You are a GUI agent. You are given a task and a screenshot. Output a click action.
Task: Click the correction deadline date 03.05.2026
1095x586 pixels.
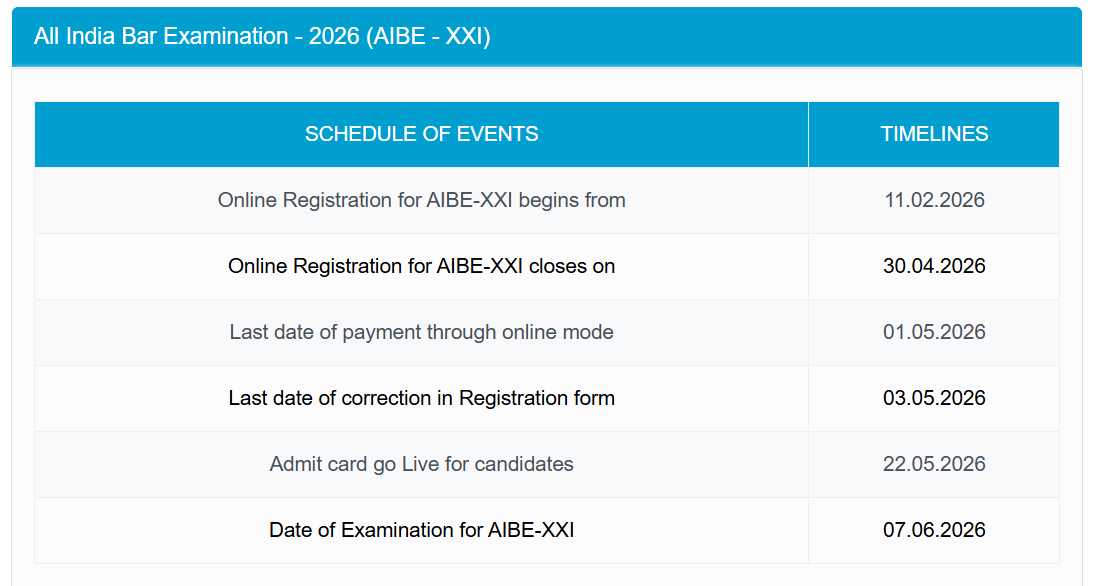pyautogui.click(x=934, y=398)
